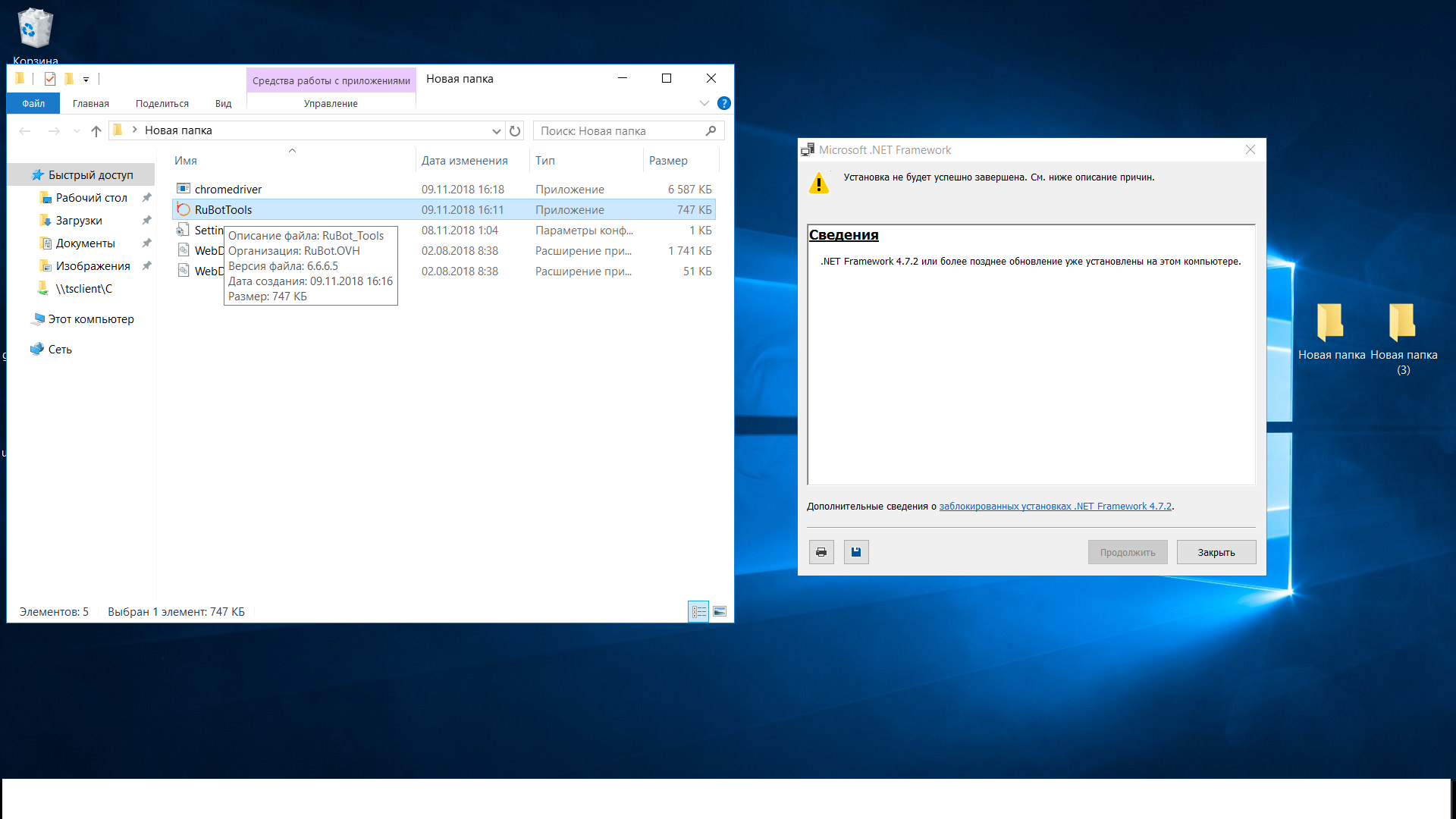
Task: Open the Файл menu tab
Action: (33, 103)
